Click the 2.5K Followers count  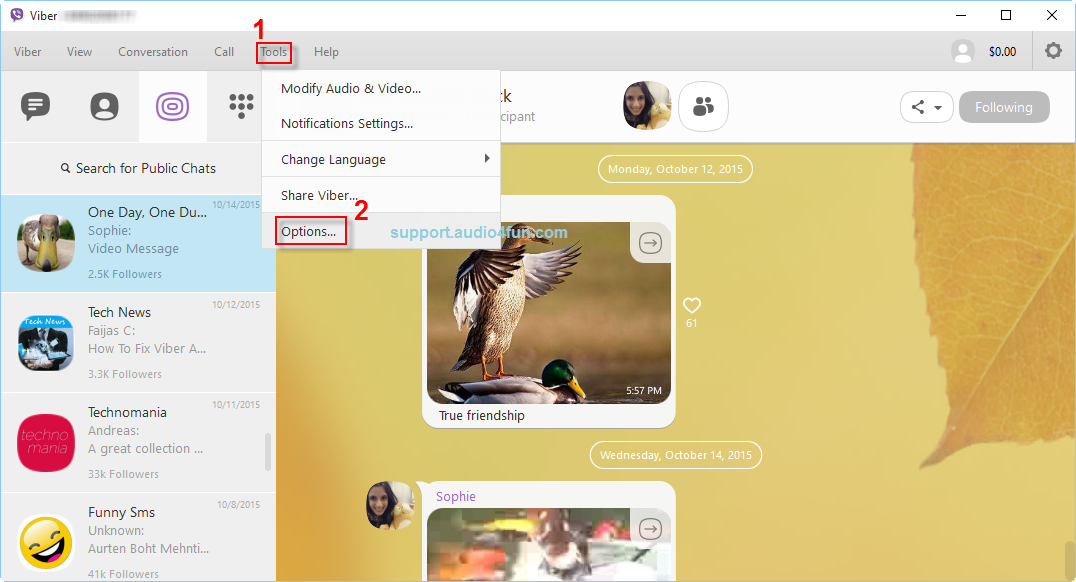pos(125,274)
